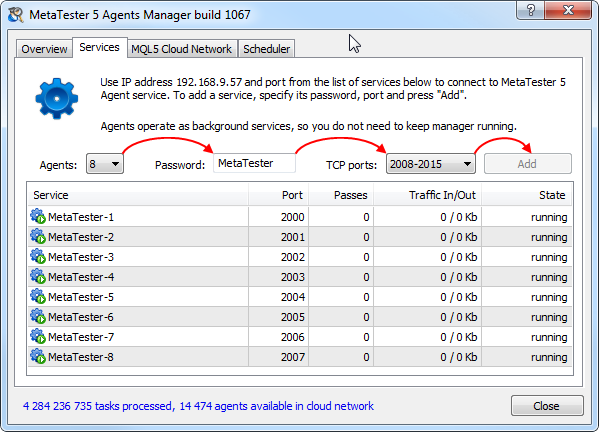Screen dimensions: 599x432
Task: Click port value 2003
Action: click(293, 277)
